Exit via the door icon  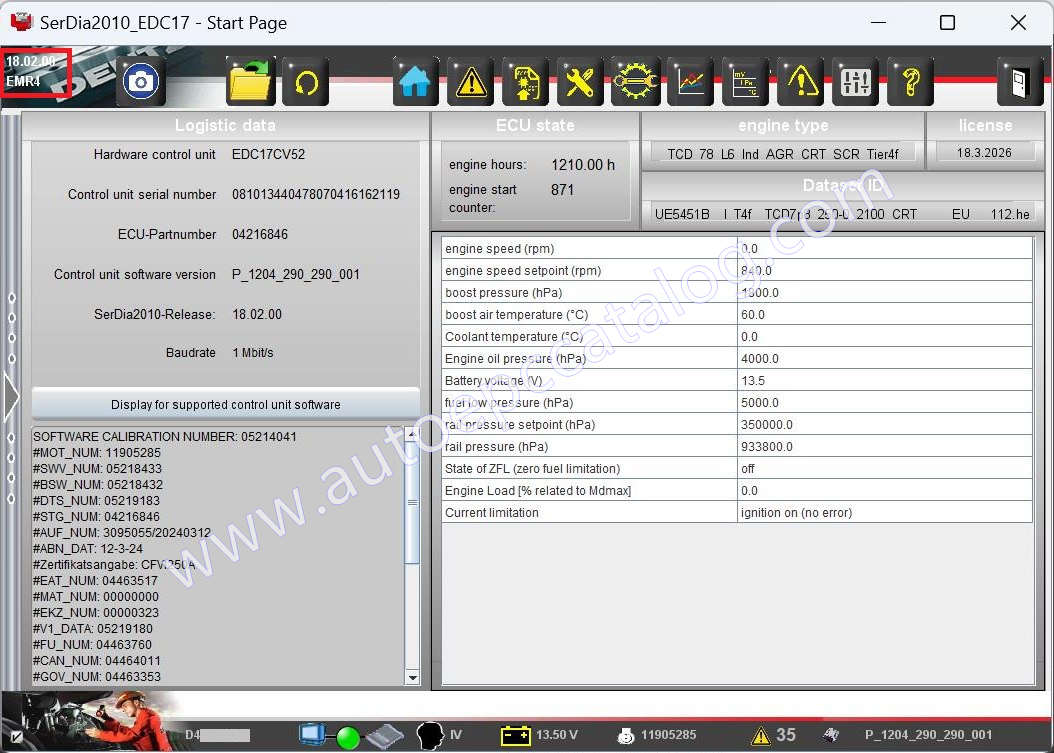pos(1019,82)
